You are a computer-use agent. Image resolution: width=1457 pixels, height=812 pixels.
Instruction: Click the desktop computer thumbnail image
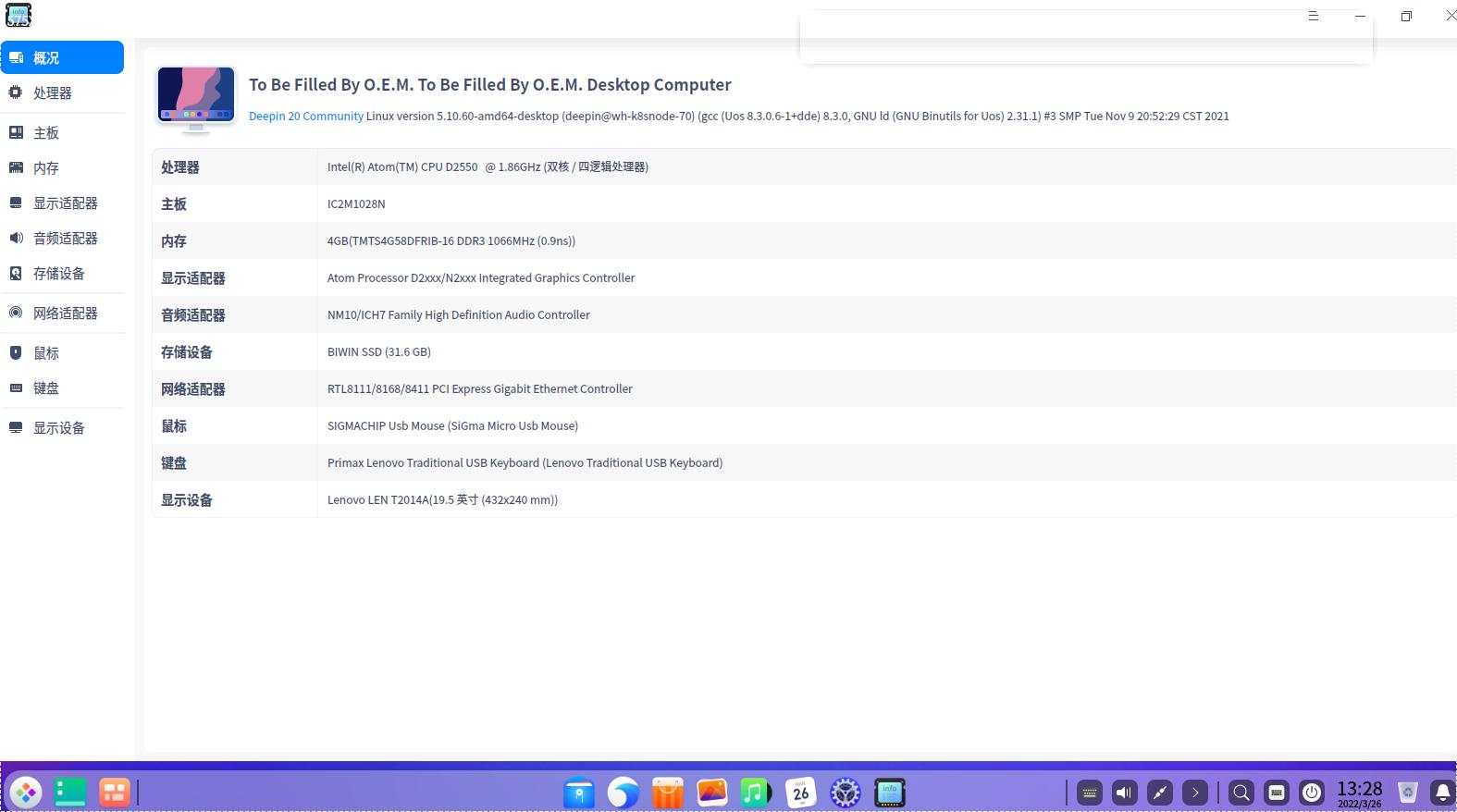[x=196, y=98]
